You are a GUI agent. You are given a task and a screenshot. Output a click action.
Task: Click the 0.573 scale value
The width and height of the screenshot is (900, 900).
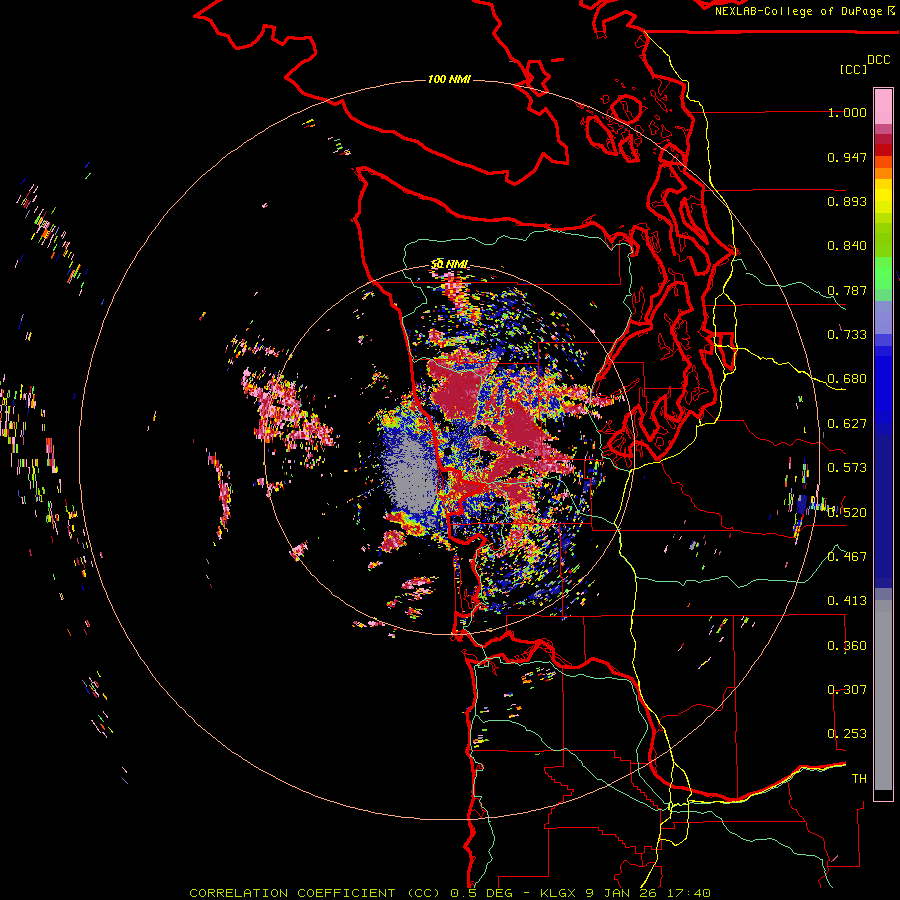(x=847, y=468)
